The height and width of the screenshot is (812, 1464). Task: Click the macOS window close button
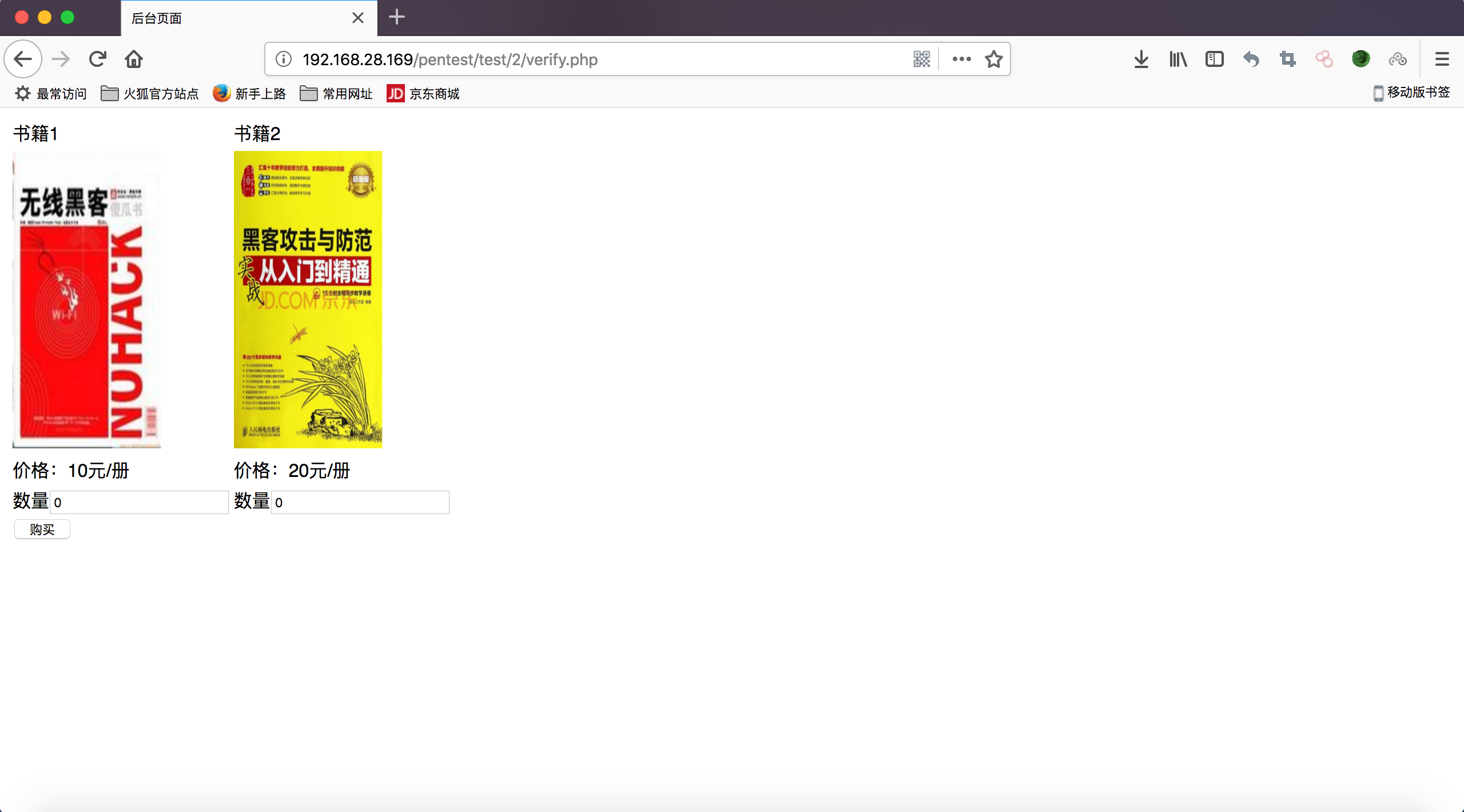click(22, 17)
